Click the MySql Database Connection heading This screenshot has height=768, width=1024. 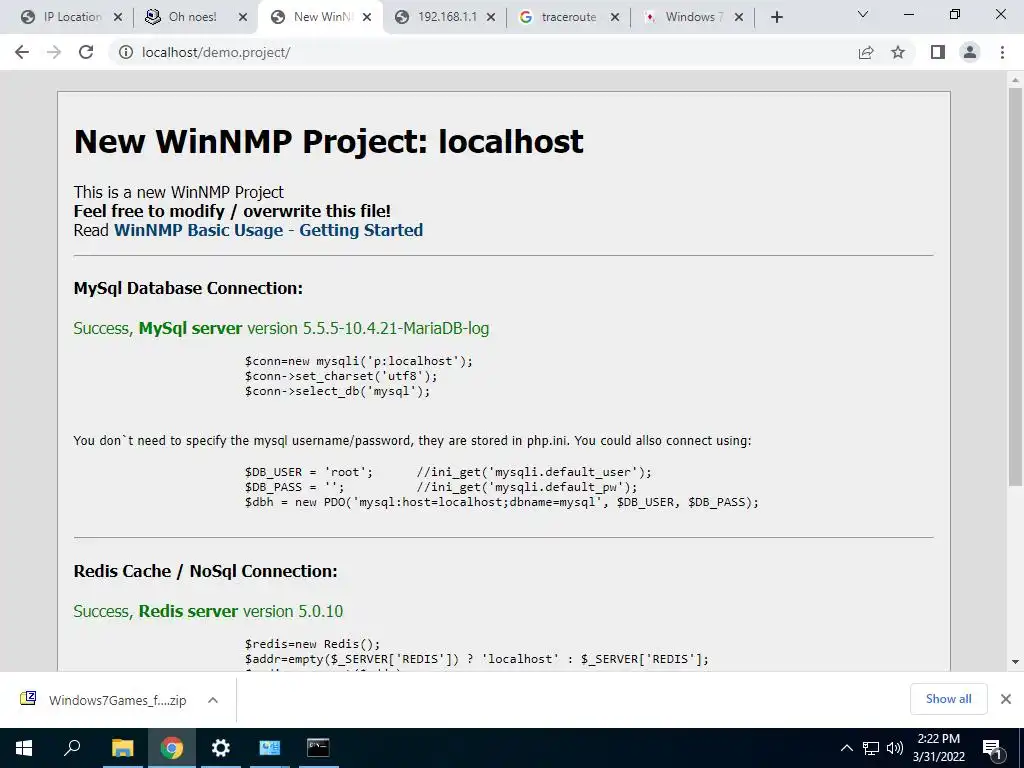[188, 288]
